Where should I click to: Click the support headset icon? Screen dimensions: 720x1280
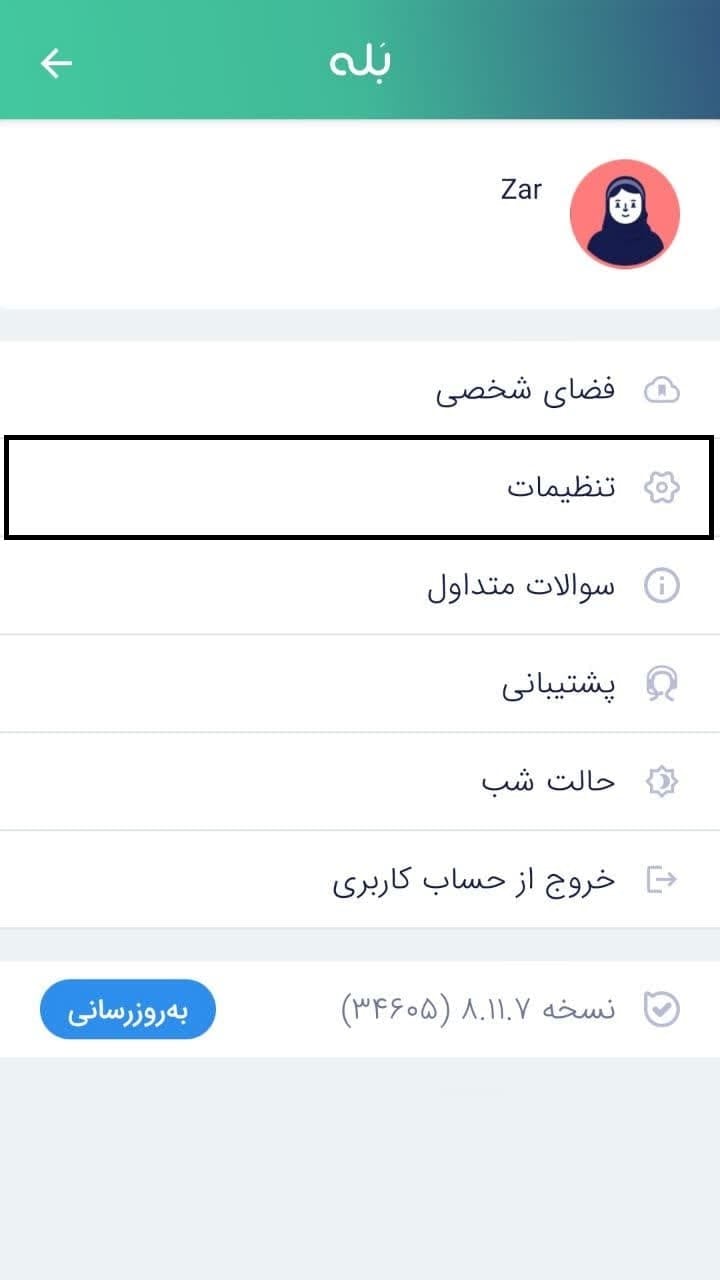pos(661,684)
